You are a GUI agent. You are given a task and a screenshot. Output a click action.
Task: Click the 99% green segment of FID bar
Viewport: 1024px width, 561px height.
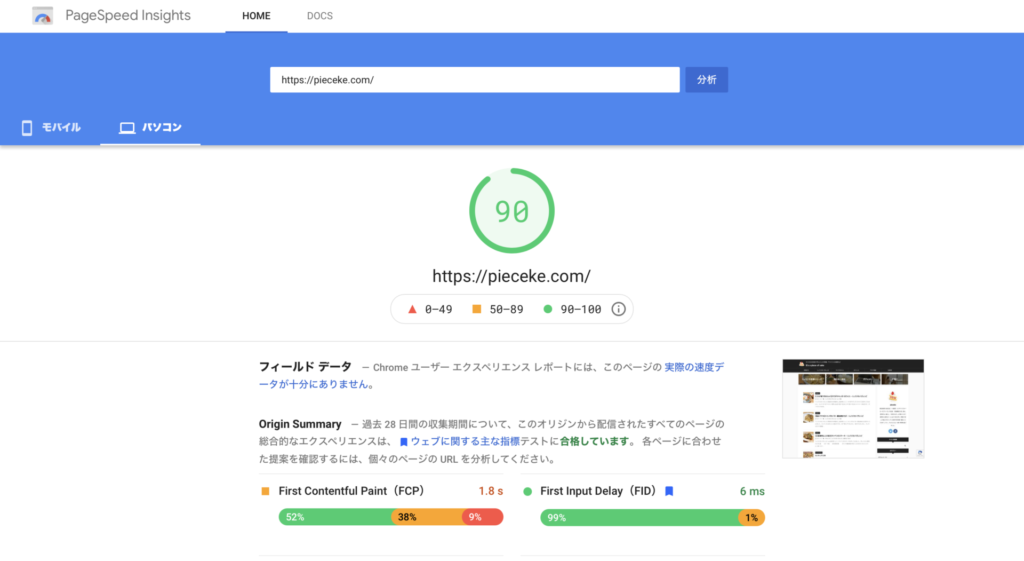pyautogui.click(x=640, y=518)
